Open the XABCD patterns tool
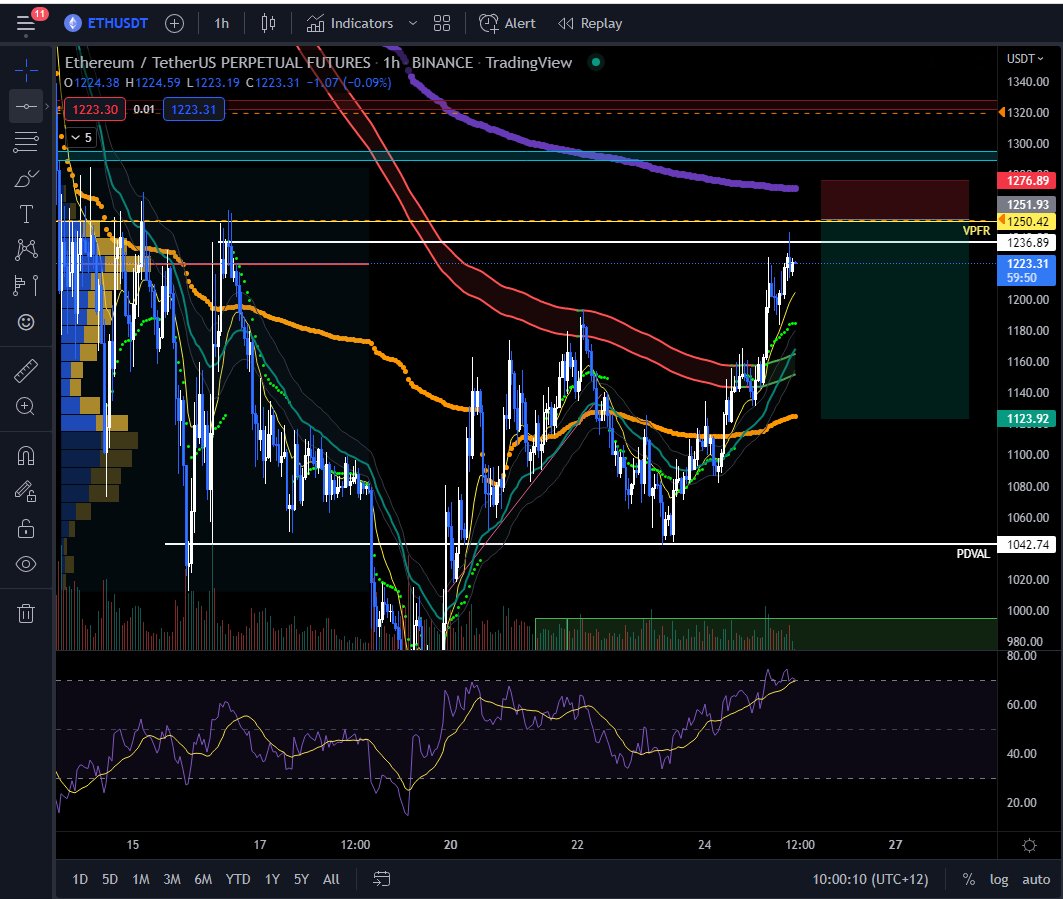The height and width of the screenshot is (899, 1063). (26, 249)
